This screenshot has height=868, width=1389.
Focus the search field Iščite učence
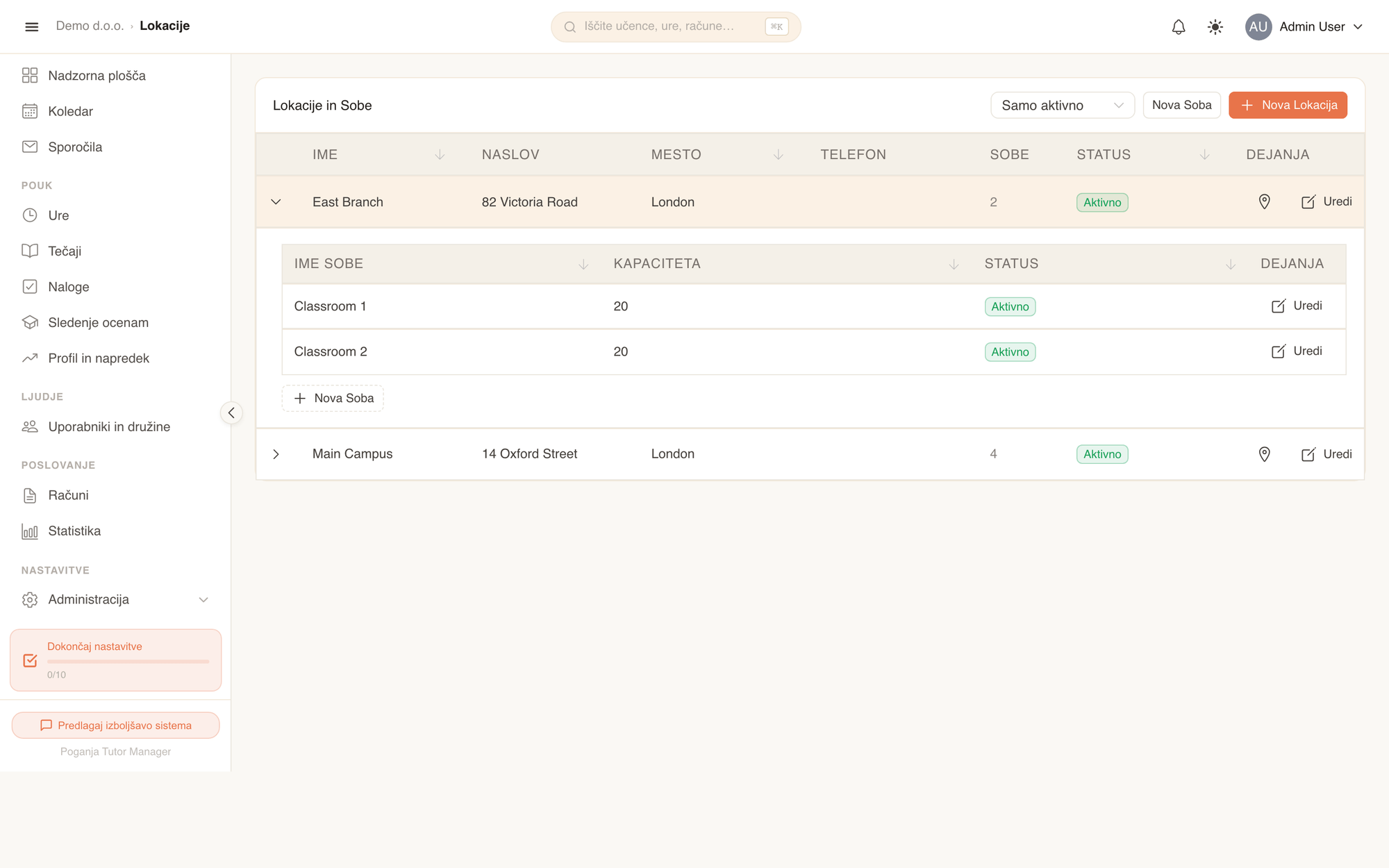coord(676,27)
